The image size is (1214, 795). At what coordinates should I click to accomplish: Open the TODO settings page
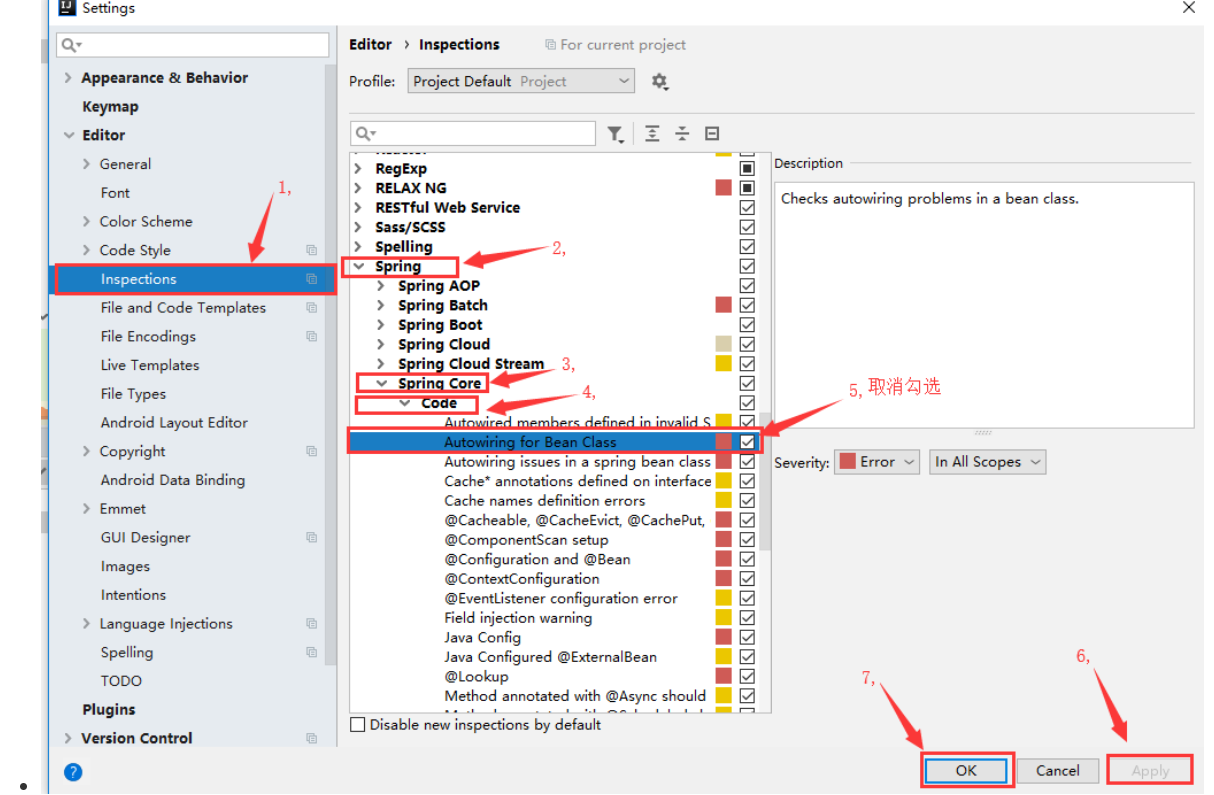click(121, 681)
